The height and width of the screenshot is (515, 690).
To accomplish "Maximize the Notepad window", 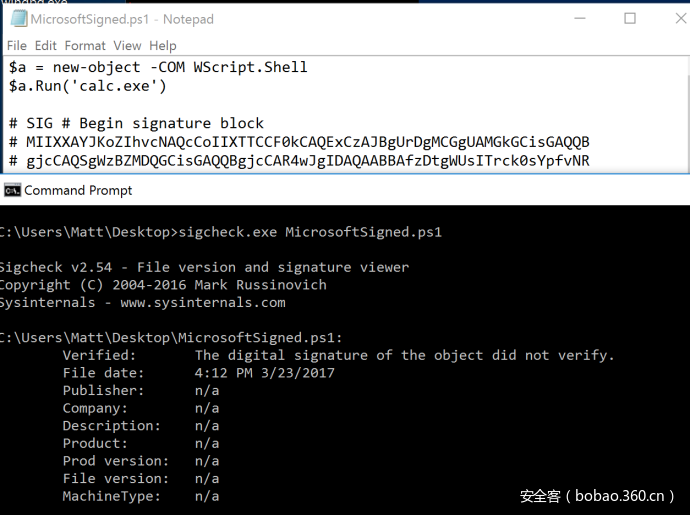I will pyautogui.click(x=630, y=18).
